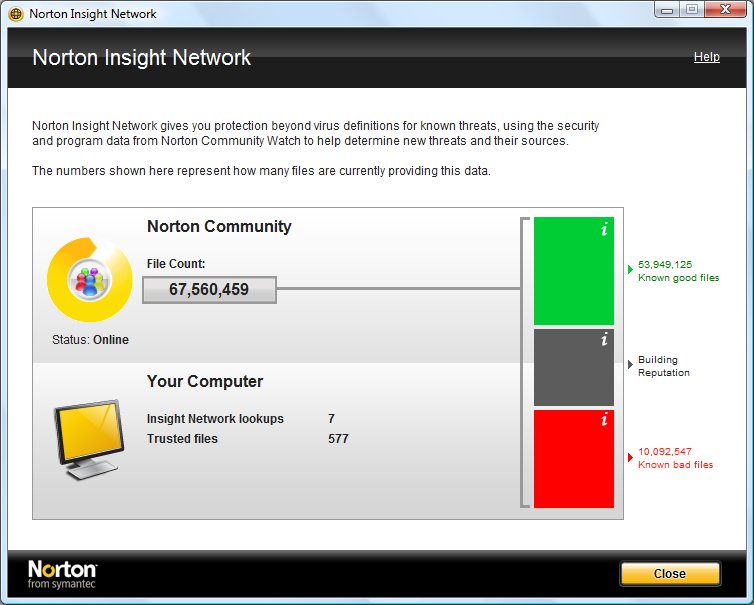Click the green arrow beside Known good files

pyautogui.click(x=630, y=269)
